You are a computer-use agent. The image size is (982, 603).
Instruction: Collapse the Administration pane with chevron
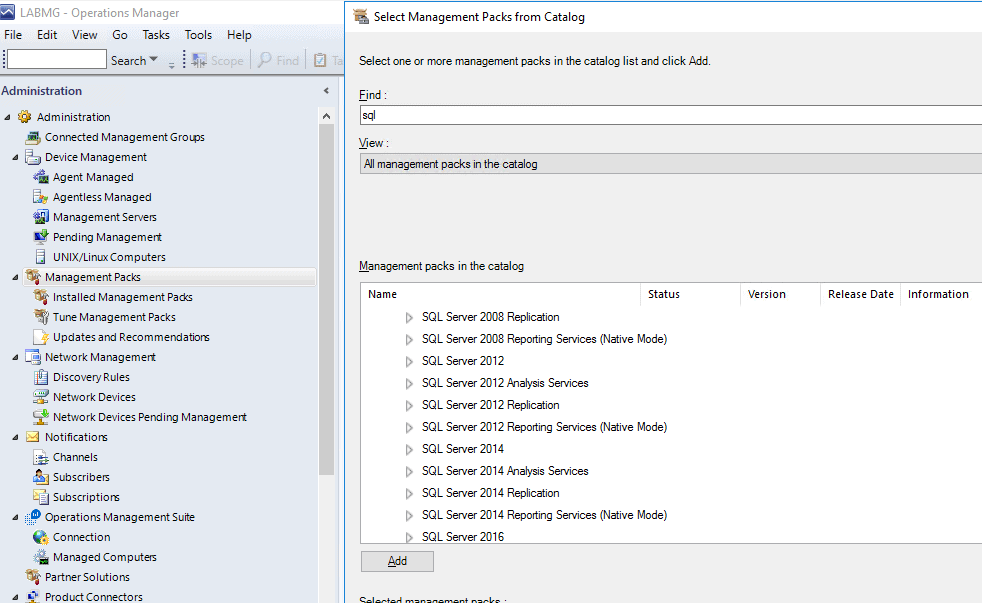point(326,91)
